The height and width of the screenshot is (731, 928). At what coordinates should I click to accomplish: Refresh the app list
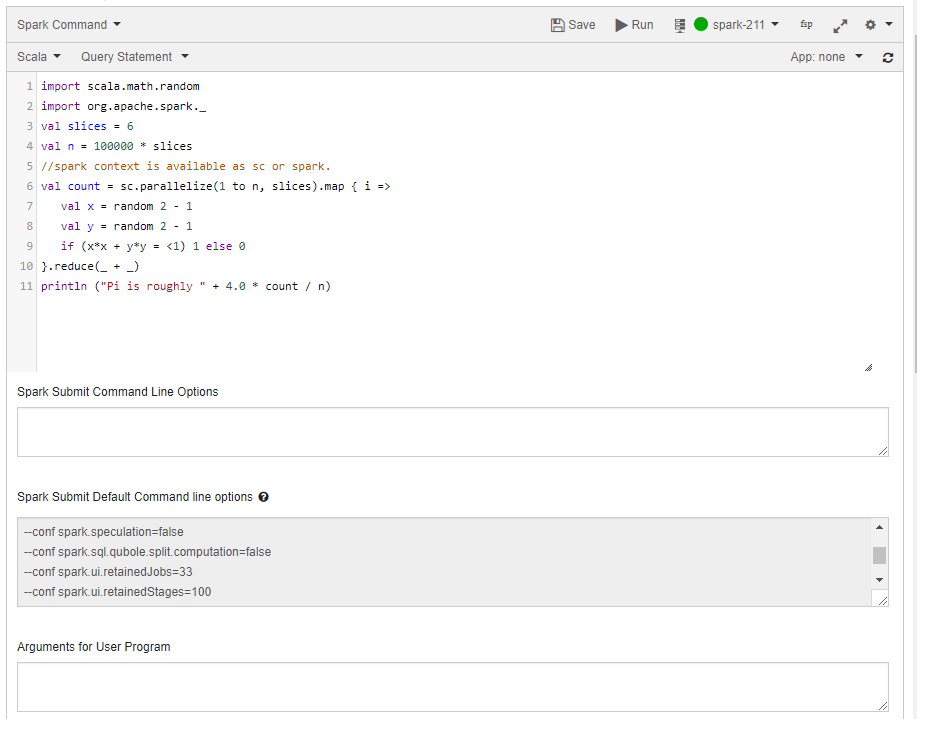(888, 57)
